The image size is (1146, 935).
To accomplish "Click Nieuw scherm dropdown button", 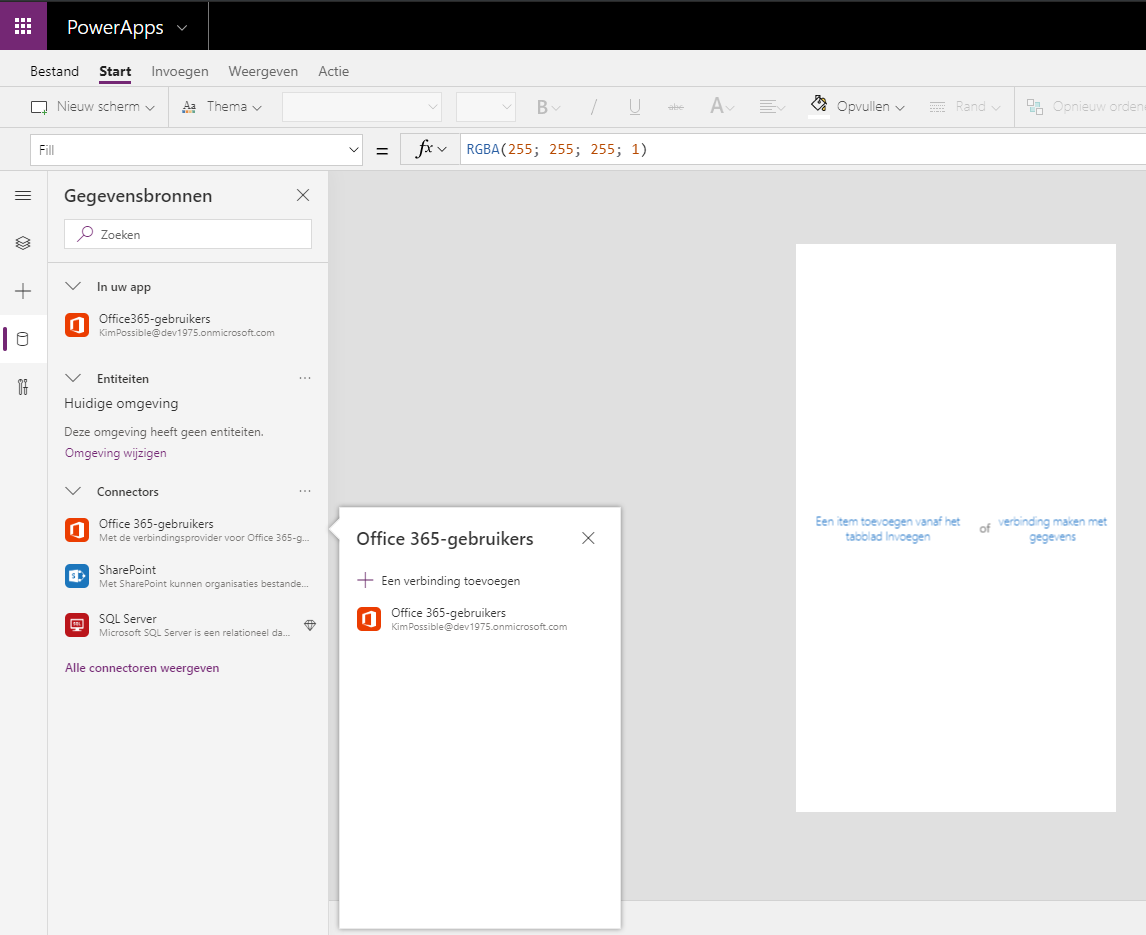I will pos(93,107).
